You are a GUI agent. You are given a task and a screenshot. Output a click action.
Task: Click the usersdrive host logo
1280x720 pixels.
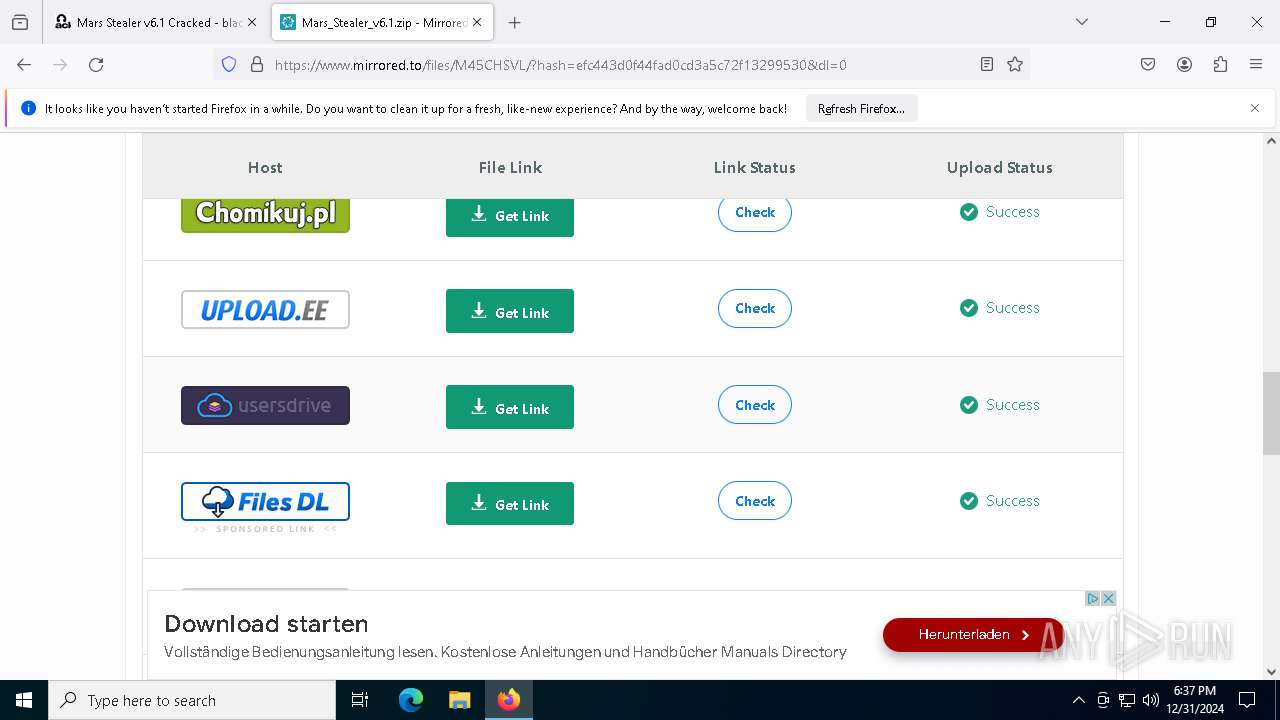pyautogui.click(x=265, y=405)
